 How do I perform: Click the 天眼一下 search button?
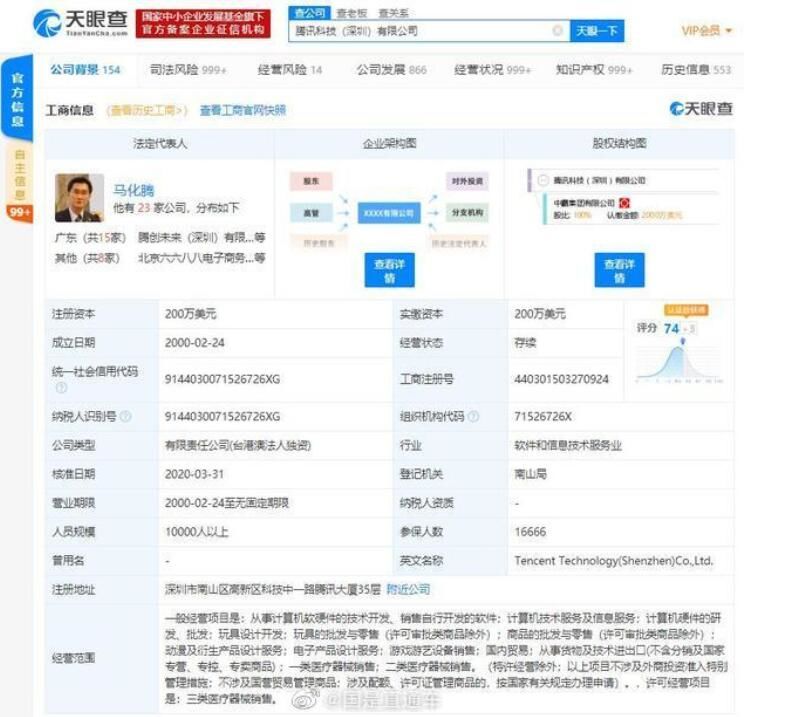[x=597, y=31]
